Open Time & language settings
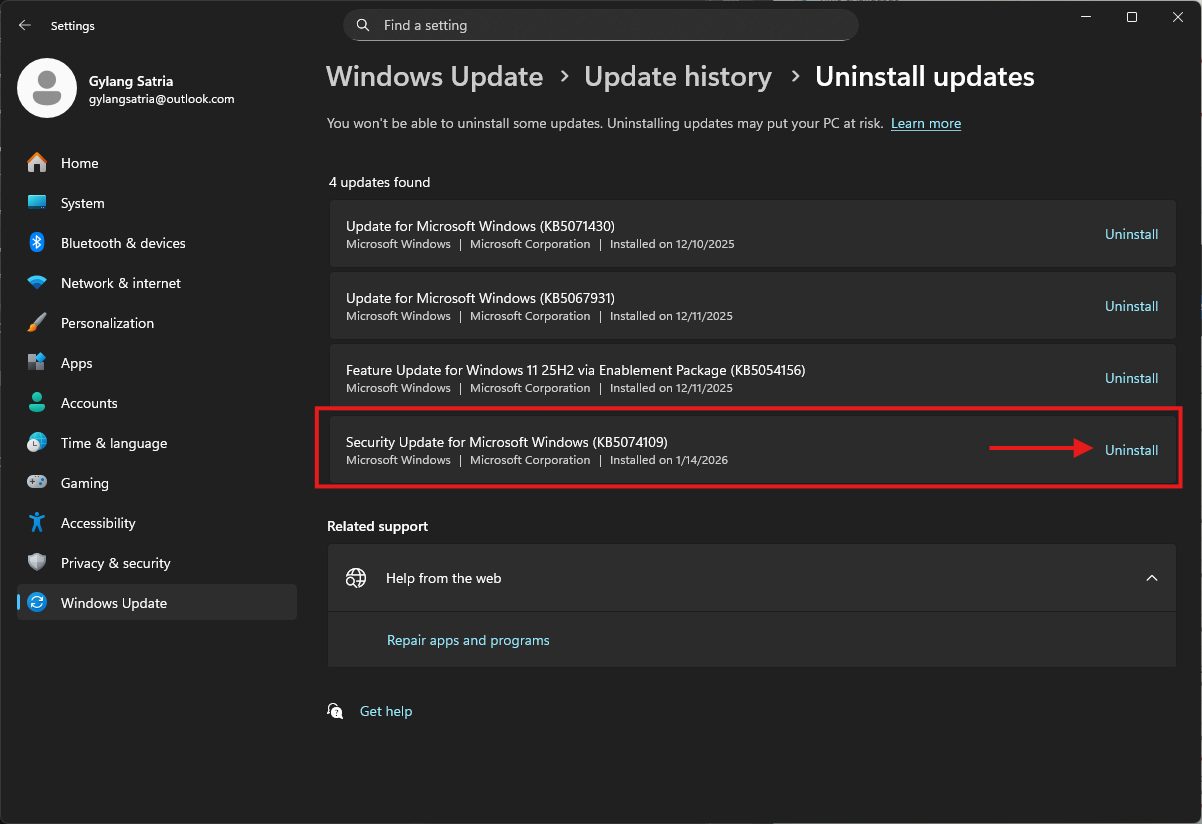Screen dimensions: 1202x824 point(113,443)
